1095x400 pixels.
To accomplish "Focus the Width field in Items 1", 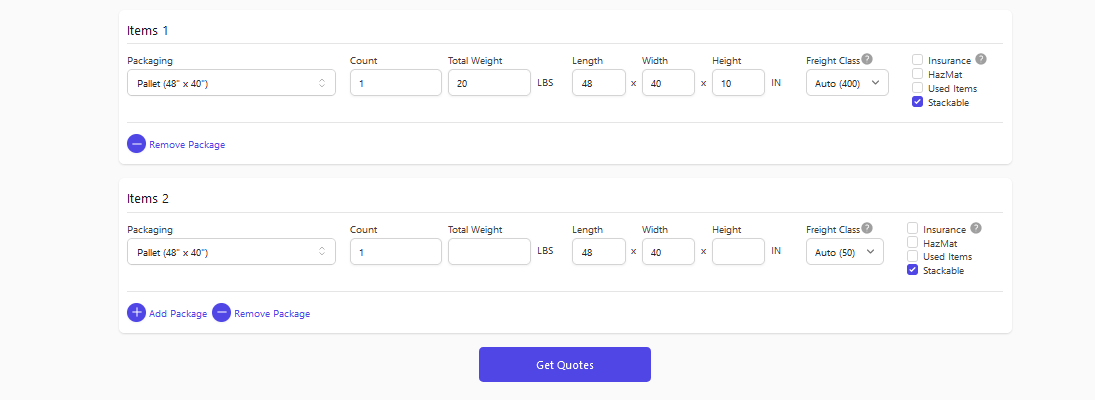I will coord(668,82).
